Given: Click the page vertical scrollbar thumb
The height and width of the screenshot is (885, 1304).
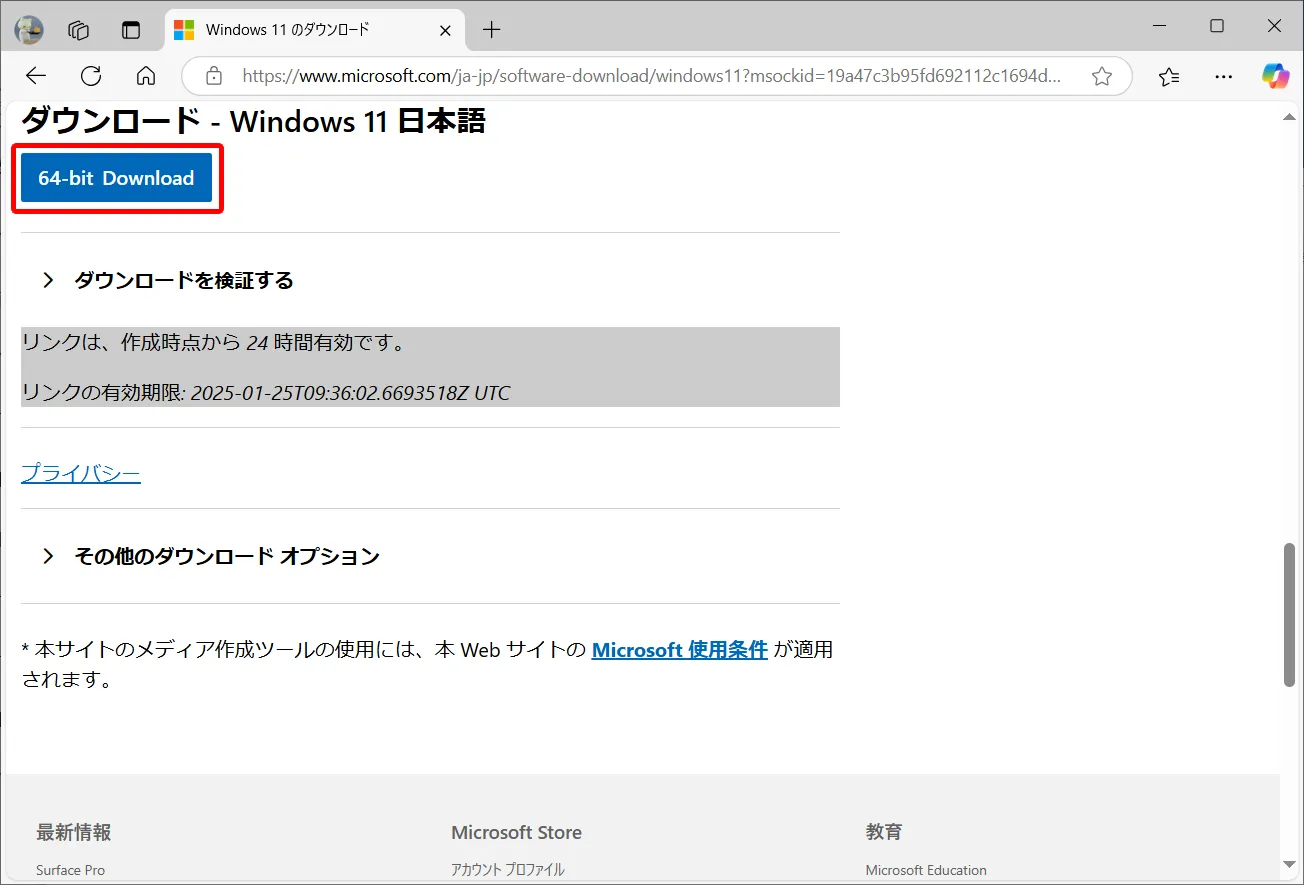Looking at the screenshot, I should click(1290, 614).
